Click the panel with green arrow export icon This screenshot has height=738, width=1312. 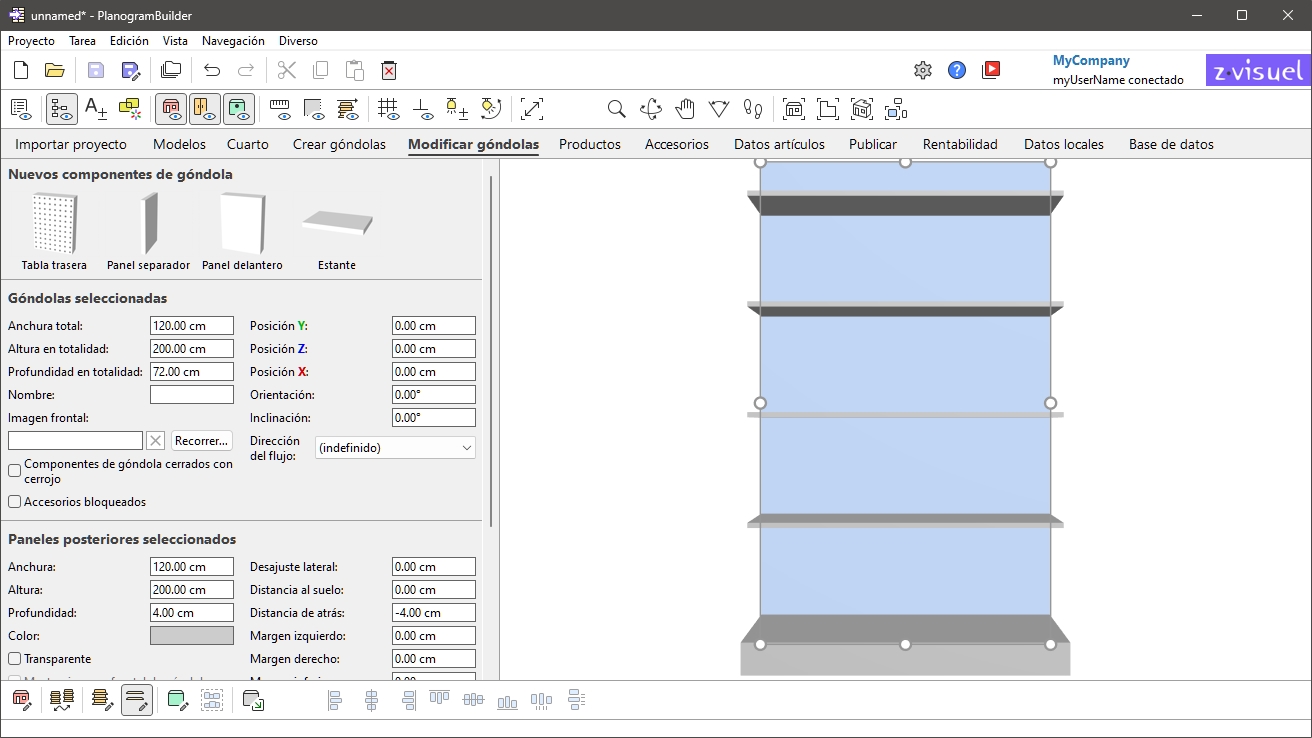coord(253,700)
